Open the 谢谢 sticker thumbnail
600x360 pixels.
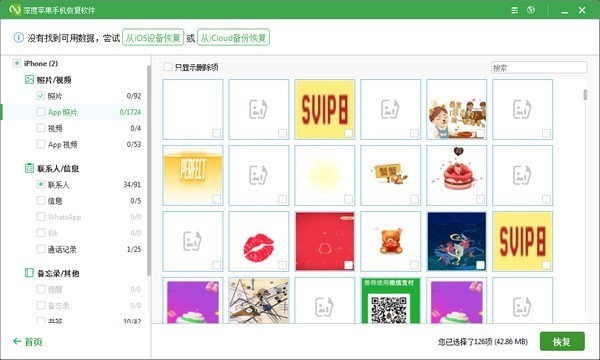coord(391,175)
